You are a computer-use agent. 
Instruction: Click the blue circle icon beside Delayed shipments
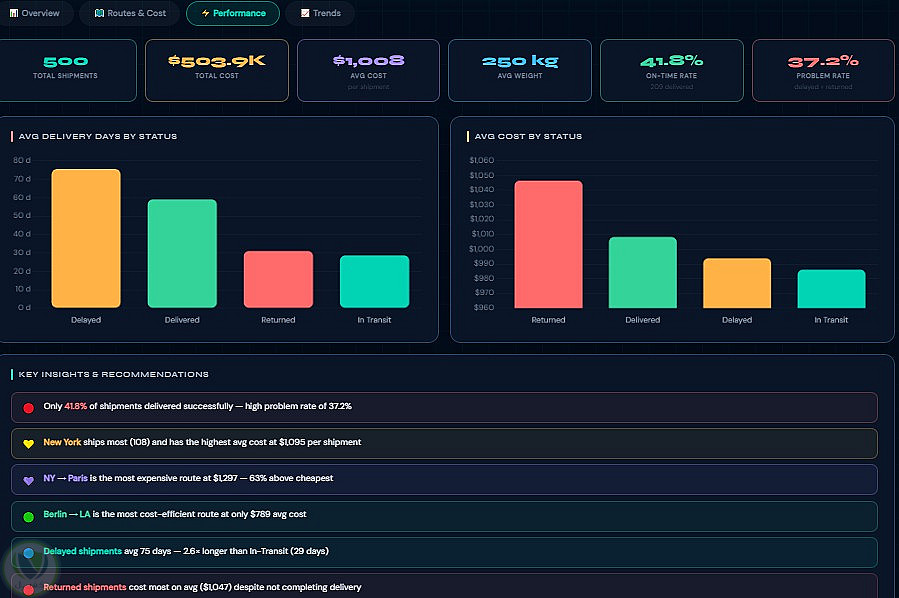pyautogui.click(x=28, y=553)
